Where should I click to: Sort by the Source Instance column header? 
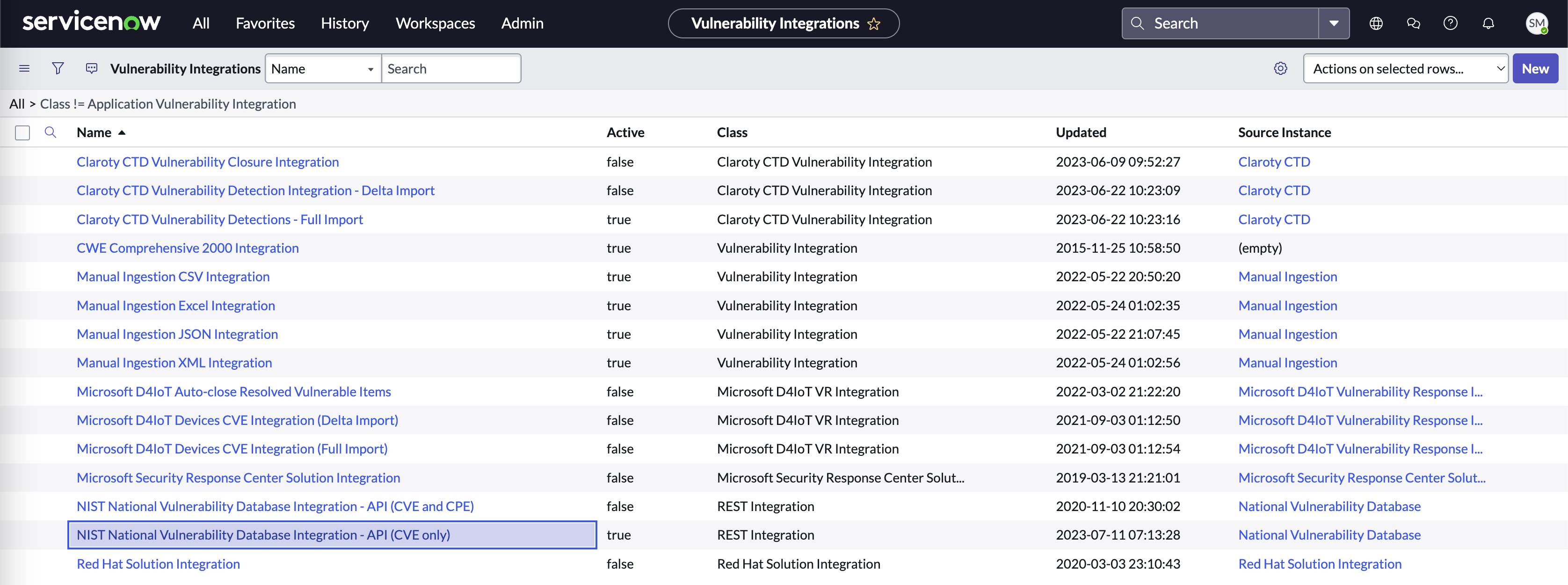click(1285, 132)
